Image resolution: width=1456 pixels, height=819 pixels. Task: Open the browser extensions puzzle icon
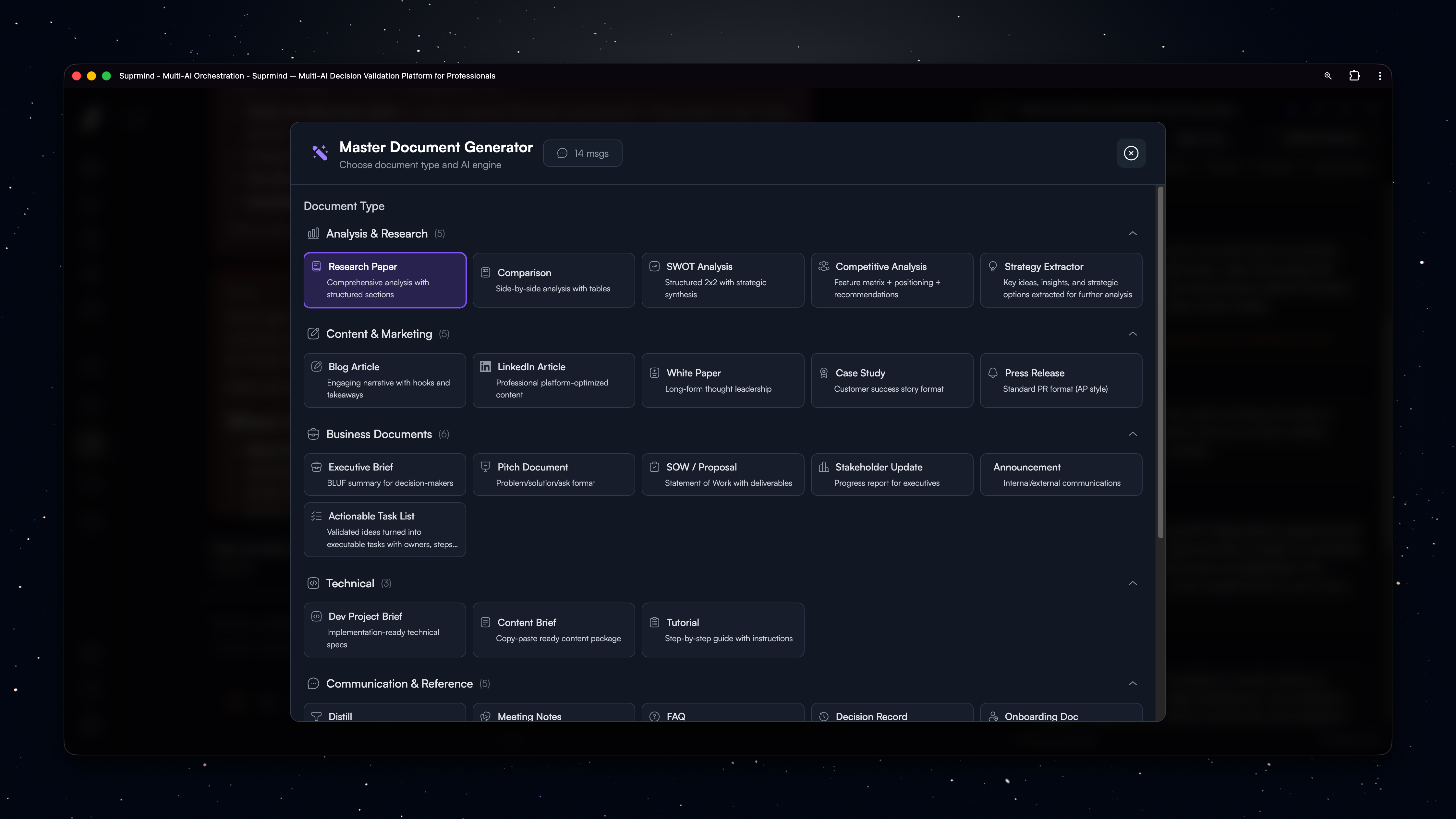coord(1354,76)
